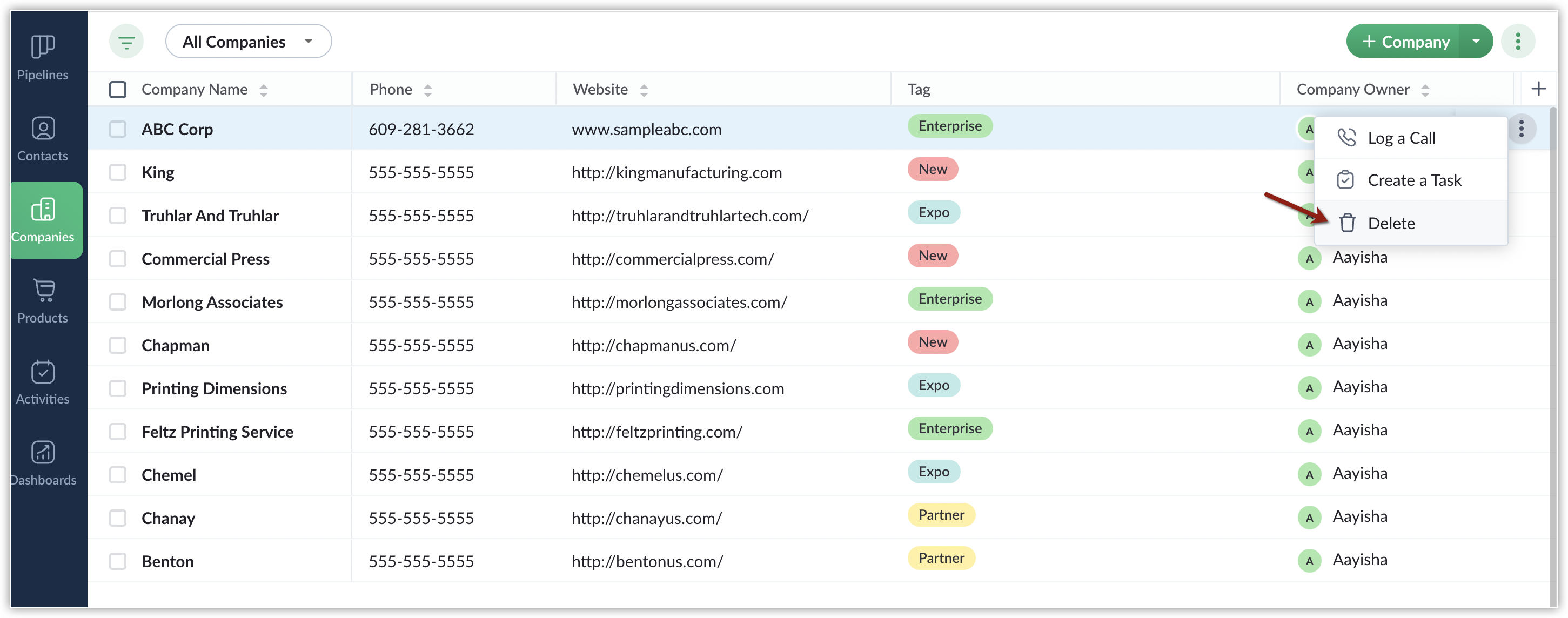Select the Chapman row checkbox
The image size is (1568, 618).
(x=117, y=345)
